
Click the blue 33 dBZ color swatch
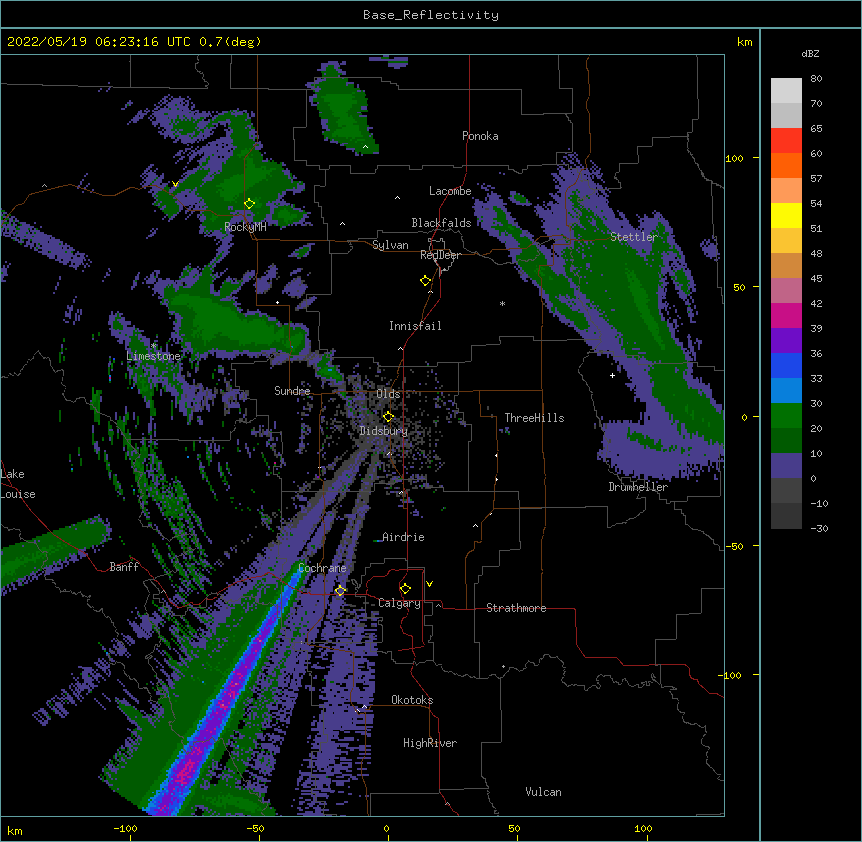point(786,365)
